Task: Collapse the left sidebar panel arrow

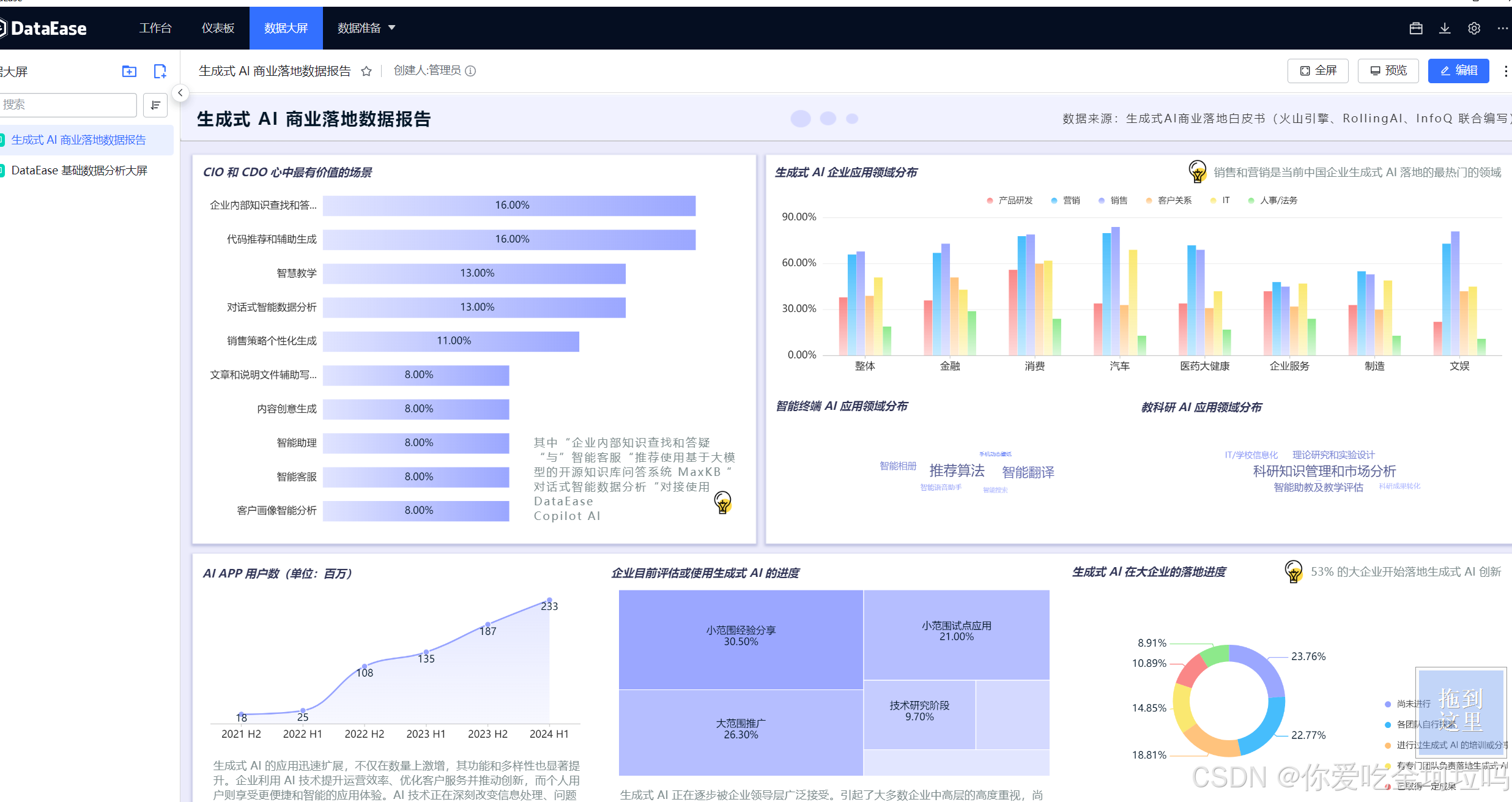Action: [180, 93]
